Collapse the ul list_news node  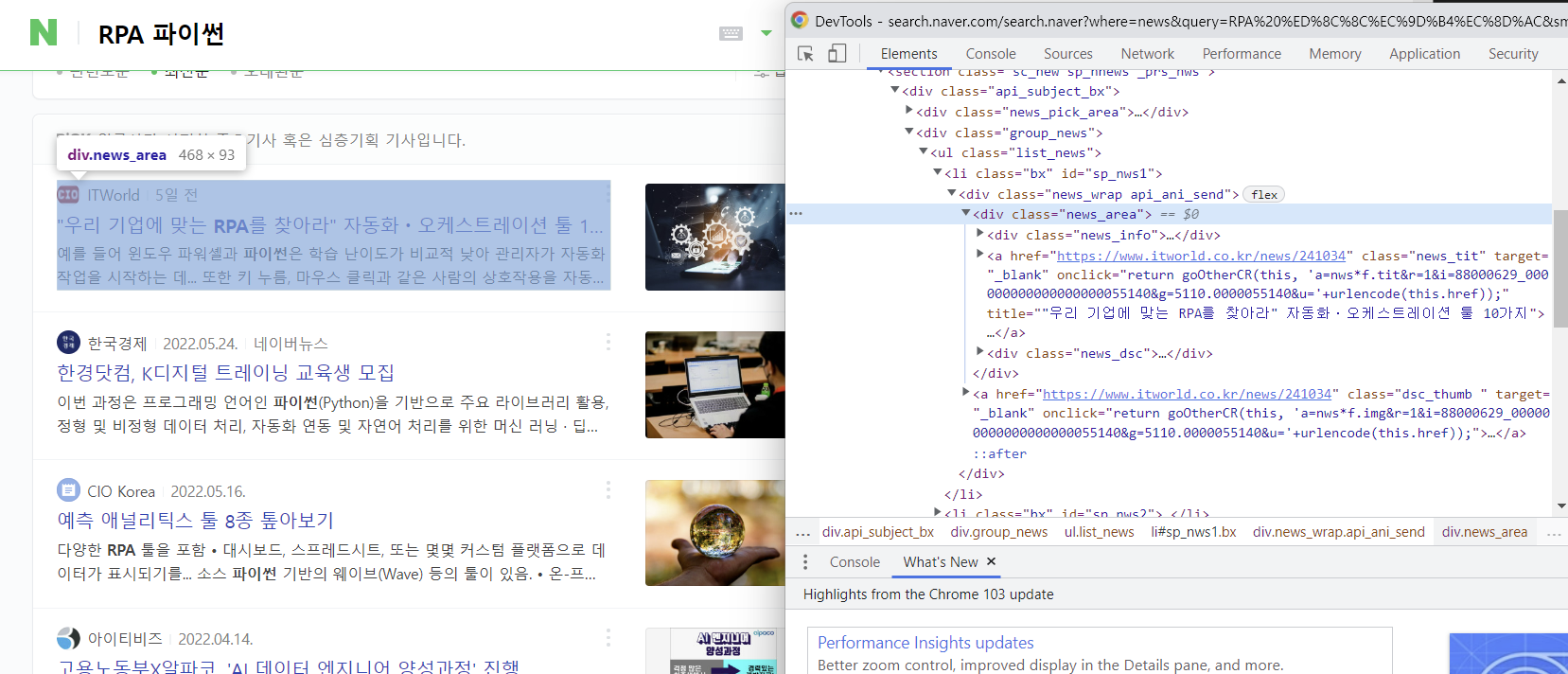point(923,151)
